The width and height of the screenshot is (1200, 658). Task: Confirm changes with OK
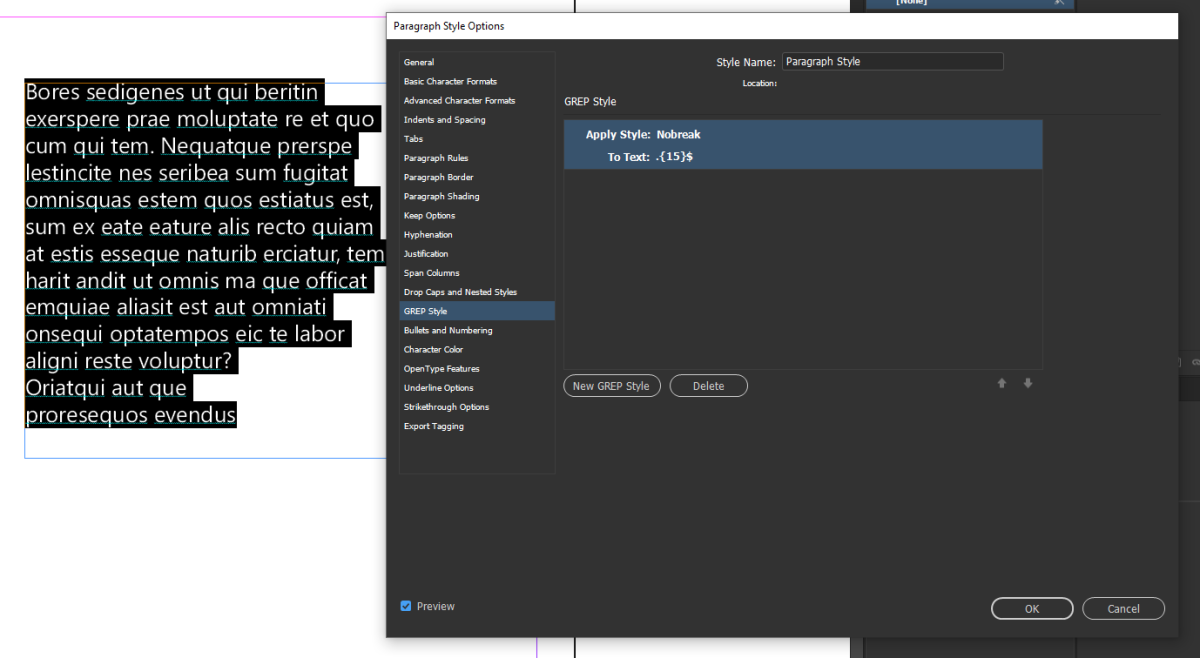click(x=1032, y=608)
